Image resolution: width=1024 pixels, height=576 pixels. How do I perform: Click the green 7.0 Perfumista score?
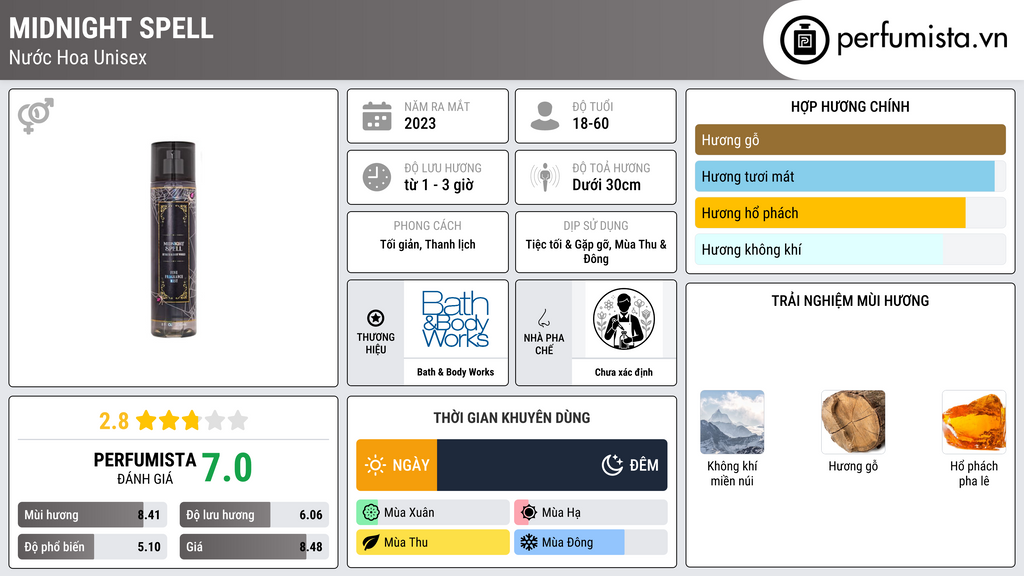227,468
